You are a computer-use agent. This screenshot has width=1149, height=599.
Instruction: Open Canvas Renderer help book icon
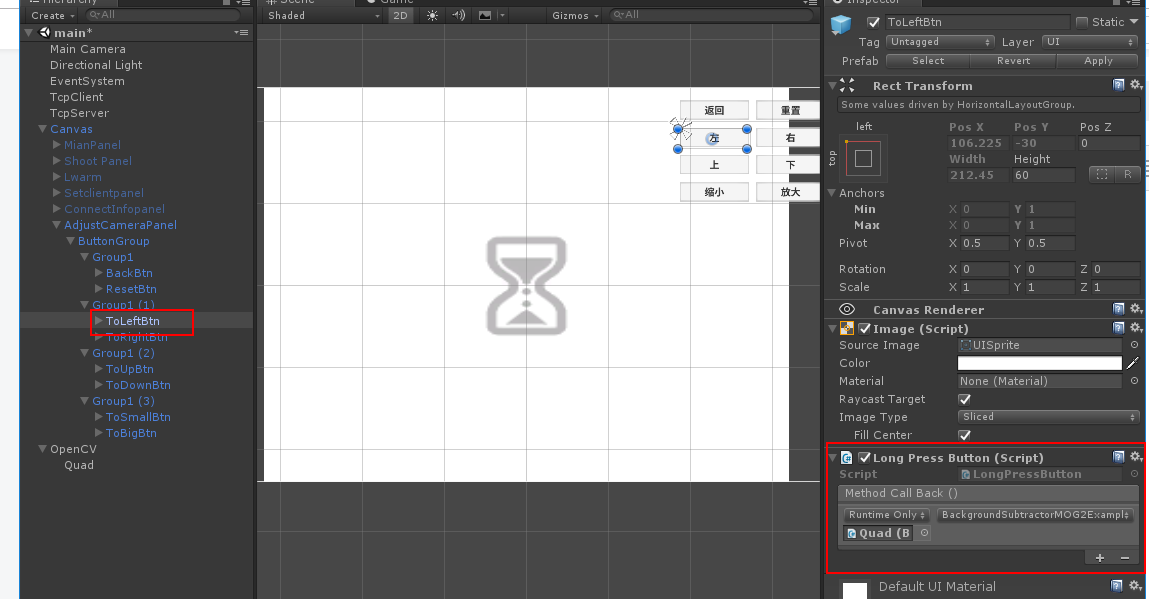click(x=1118, y=309)
